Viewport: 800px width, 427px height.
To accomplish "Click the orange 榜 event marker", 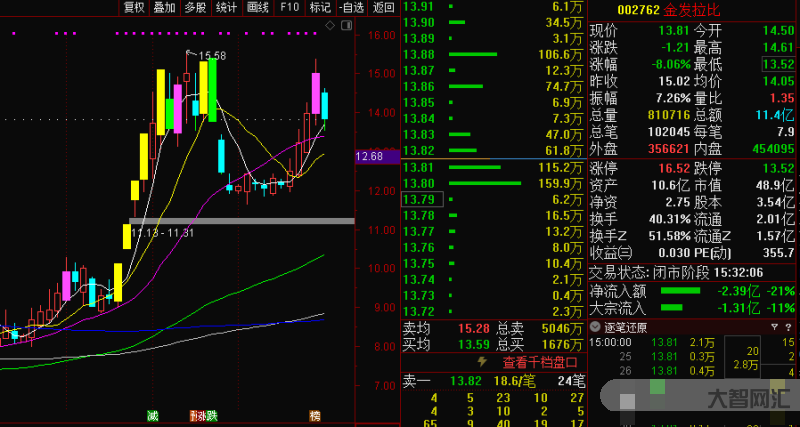I will (x=315, y=414).
